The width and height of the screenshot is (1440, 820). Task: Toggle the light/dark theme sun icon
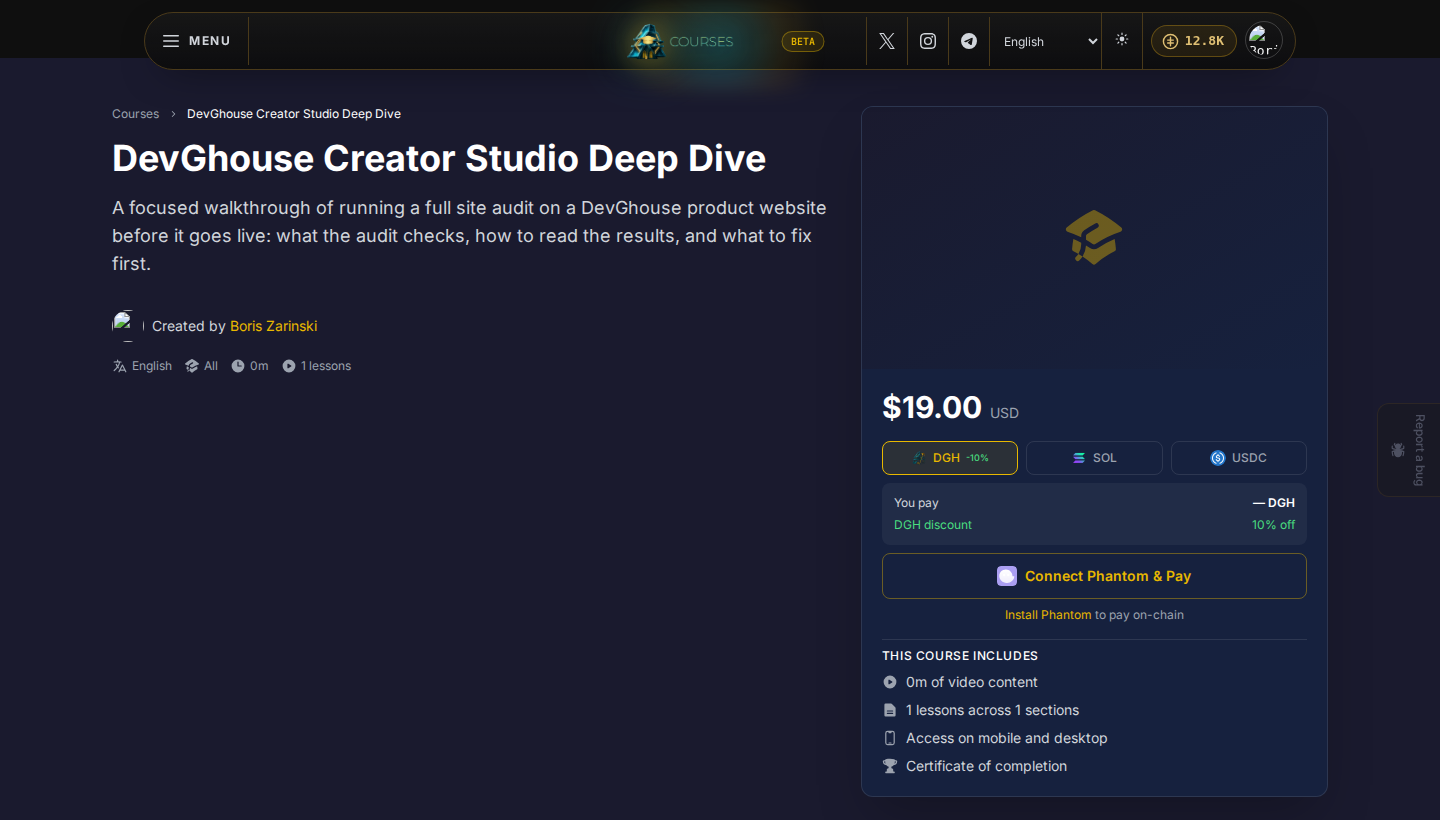pyautogui.click(x=1122, y=39)
